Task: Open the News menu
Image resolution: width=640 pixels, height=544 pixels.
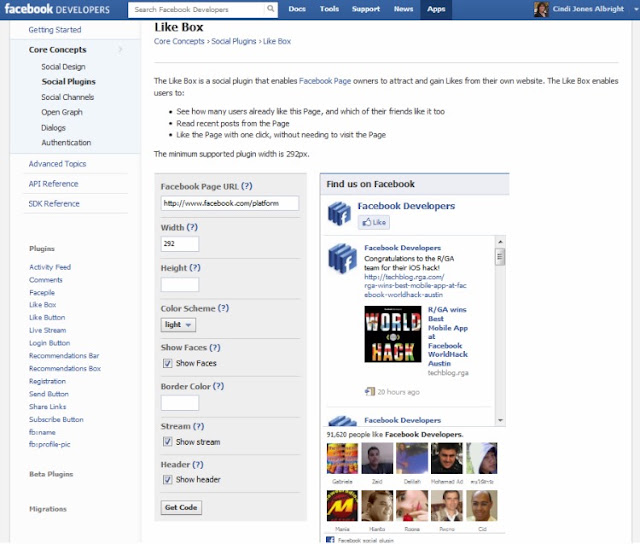Action: pyautogui.click(x=403, y=9)
